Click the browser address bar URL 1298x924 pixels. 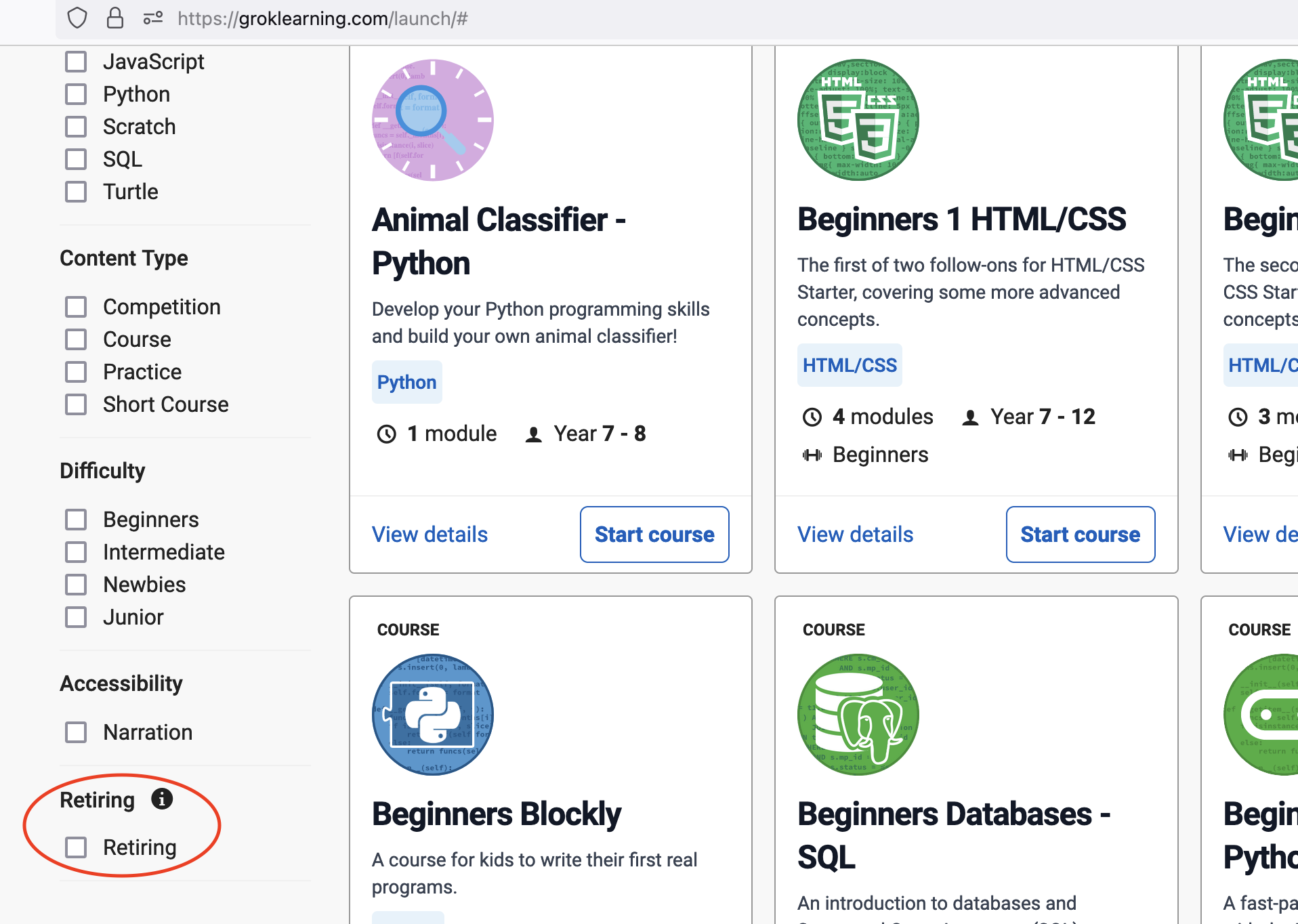[322, 18]
